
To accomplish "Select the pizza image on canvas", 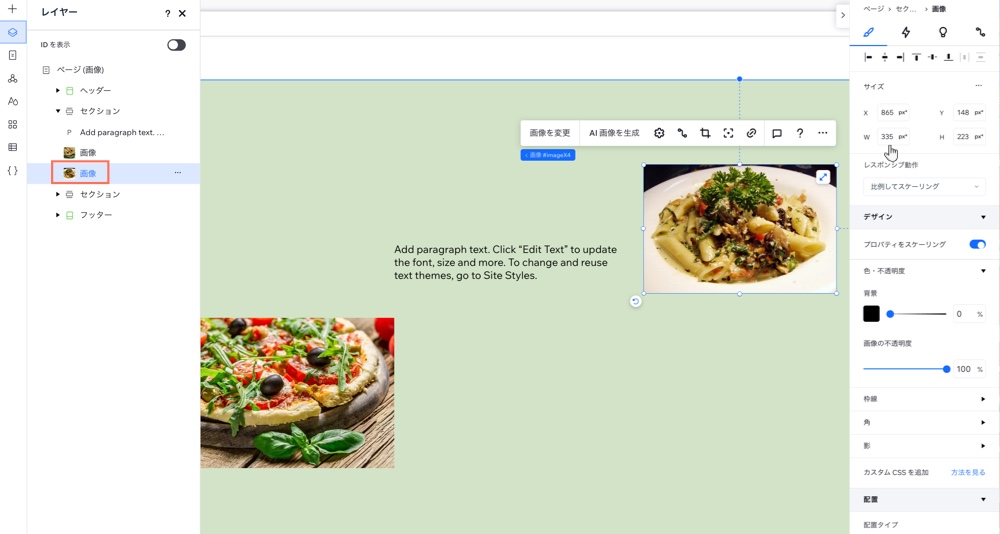I will [297, 392].
